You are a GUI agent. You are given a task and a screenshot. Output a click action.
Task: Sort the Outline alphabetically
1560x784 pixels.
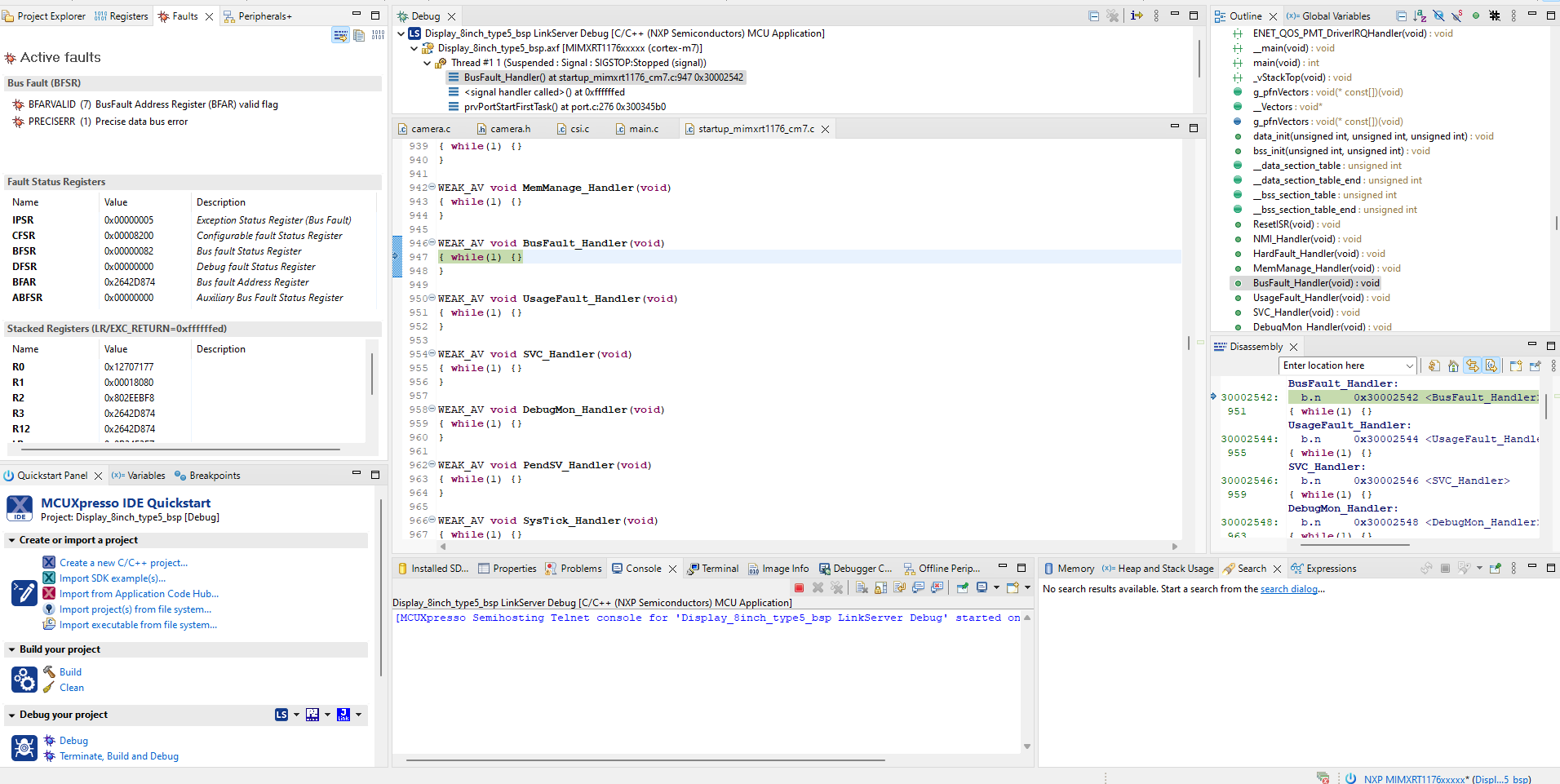point(1420,16)
